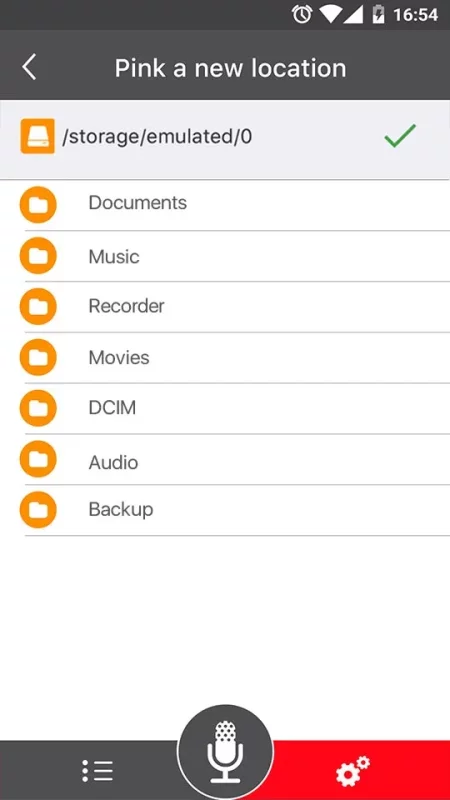
Task: Click the Documents folder icon
Action: 38,205
